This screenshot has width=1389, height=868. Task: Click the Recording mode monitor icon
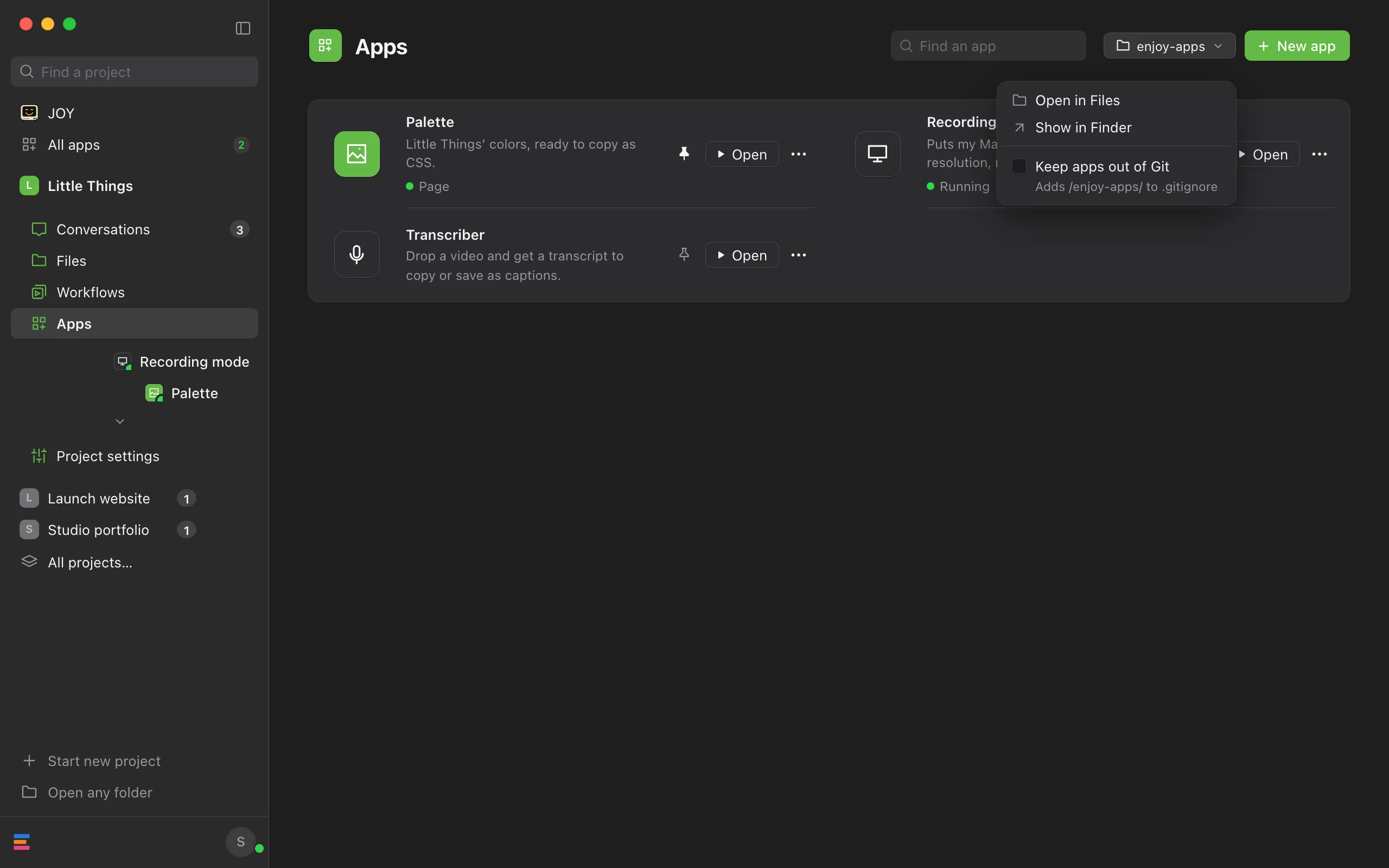pos(877,154)
